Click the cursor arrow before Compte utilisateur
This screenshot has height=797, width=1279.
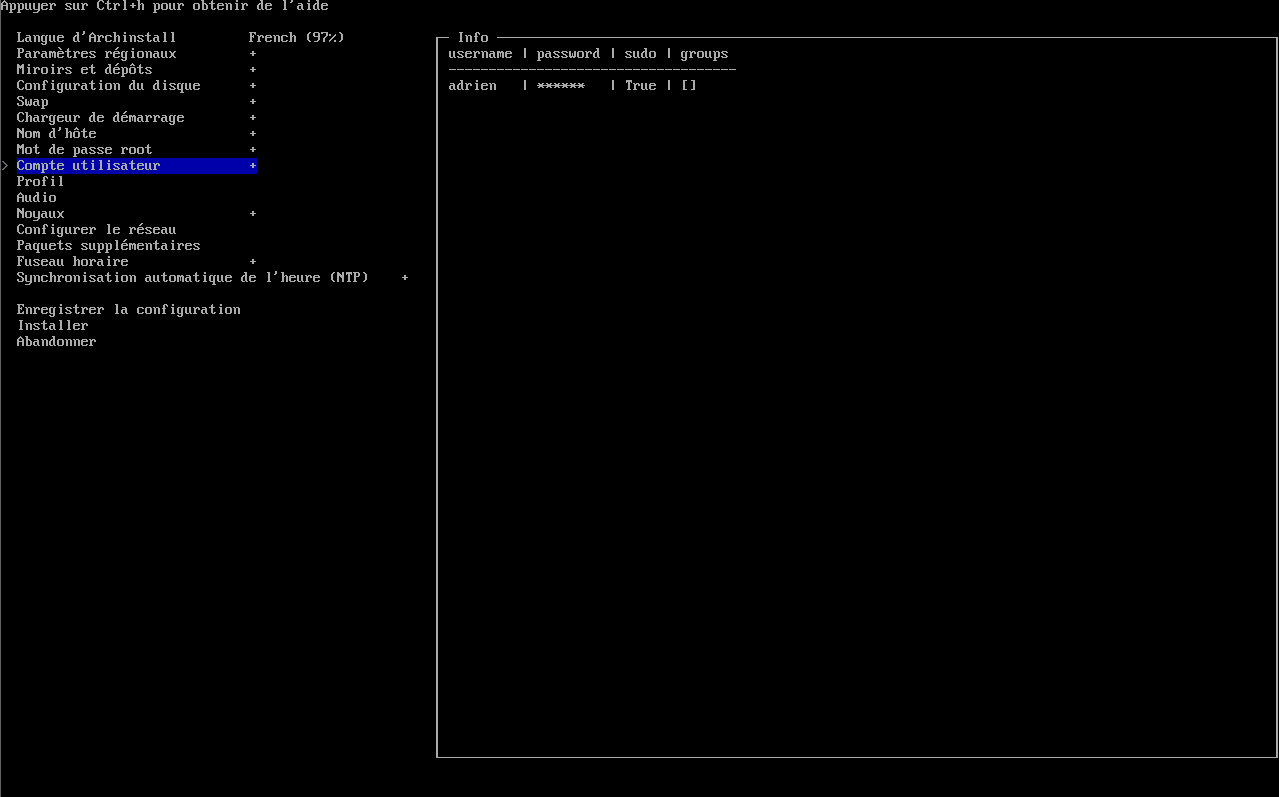[x=5, y=165]
